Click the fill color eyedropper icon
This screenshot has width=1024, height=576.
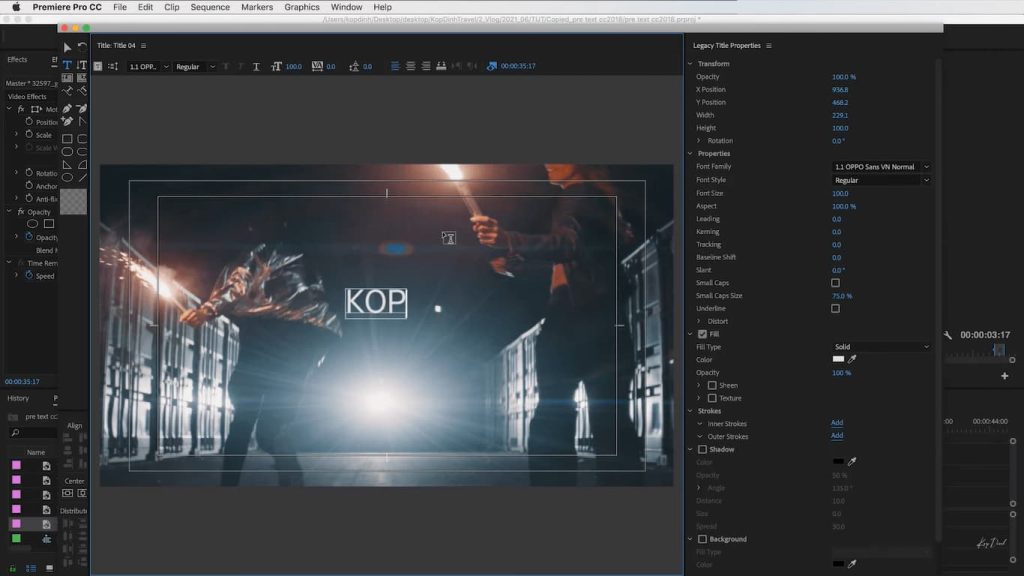point(853,359)
